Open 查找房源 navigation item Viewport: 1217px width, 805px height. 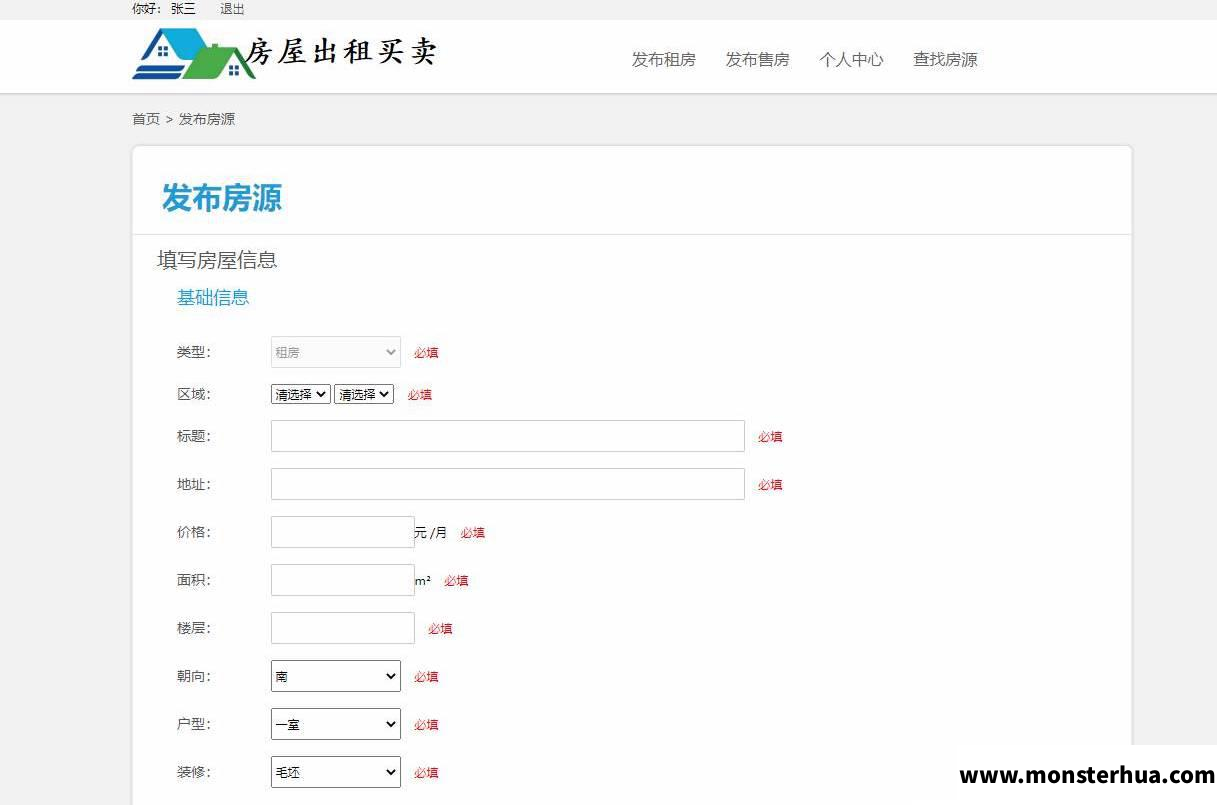945,59
